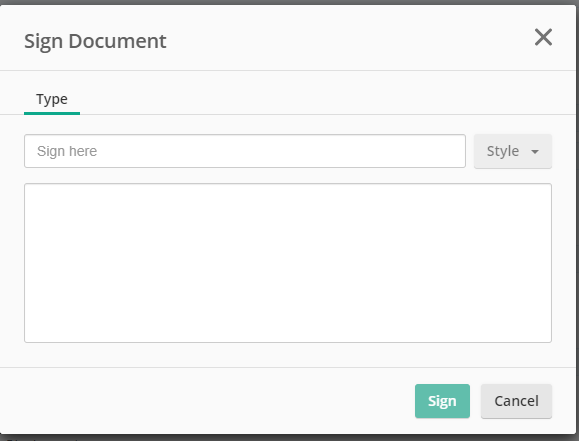Close the Sign Document dialog with X
This screenshot has height=441, width=579.
point(543,37)
